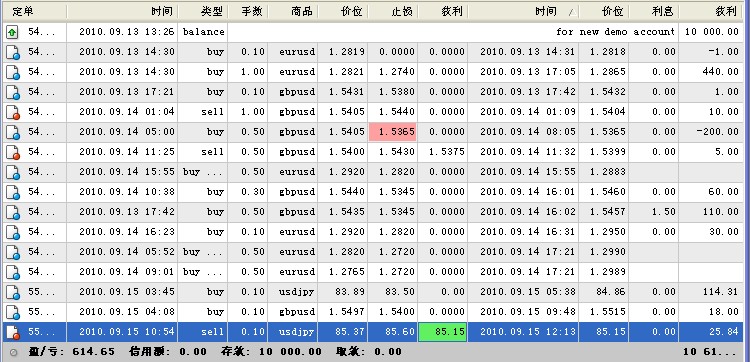Click profit value -1.00
The image size is (750, 362).
coord(723,52)
